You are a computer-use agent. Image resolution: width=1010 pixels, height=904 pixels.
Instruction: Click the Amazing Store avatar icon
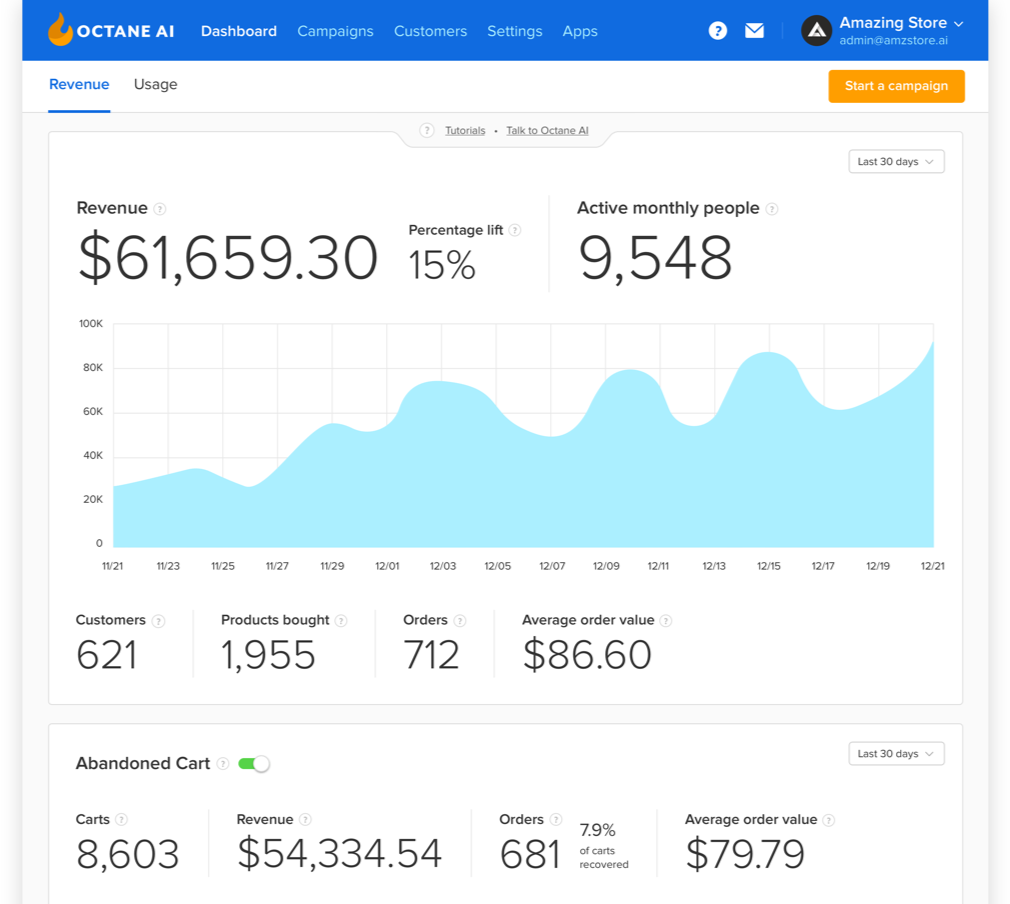click(816, 31)
